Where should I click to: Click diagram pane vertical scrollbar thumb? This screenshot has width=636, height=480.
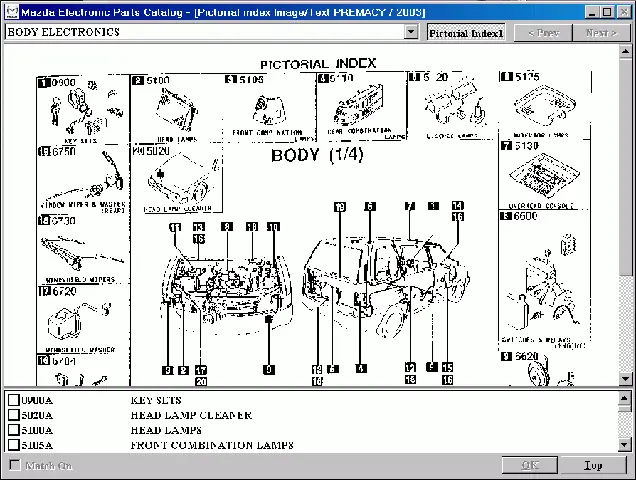pyautogui.click(x=625, y=166)
